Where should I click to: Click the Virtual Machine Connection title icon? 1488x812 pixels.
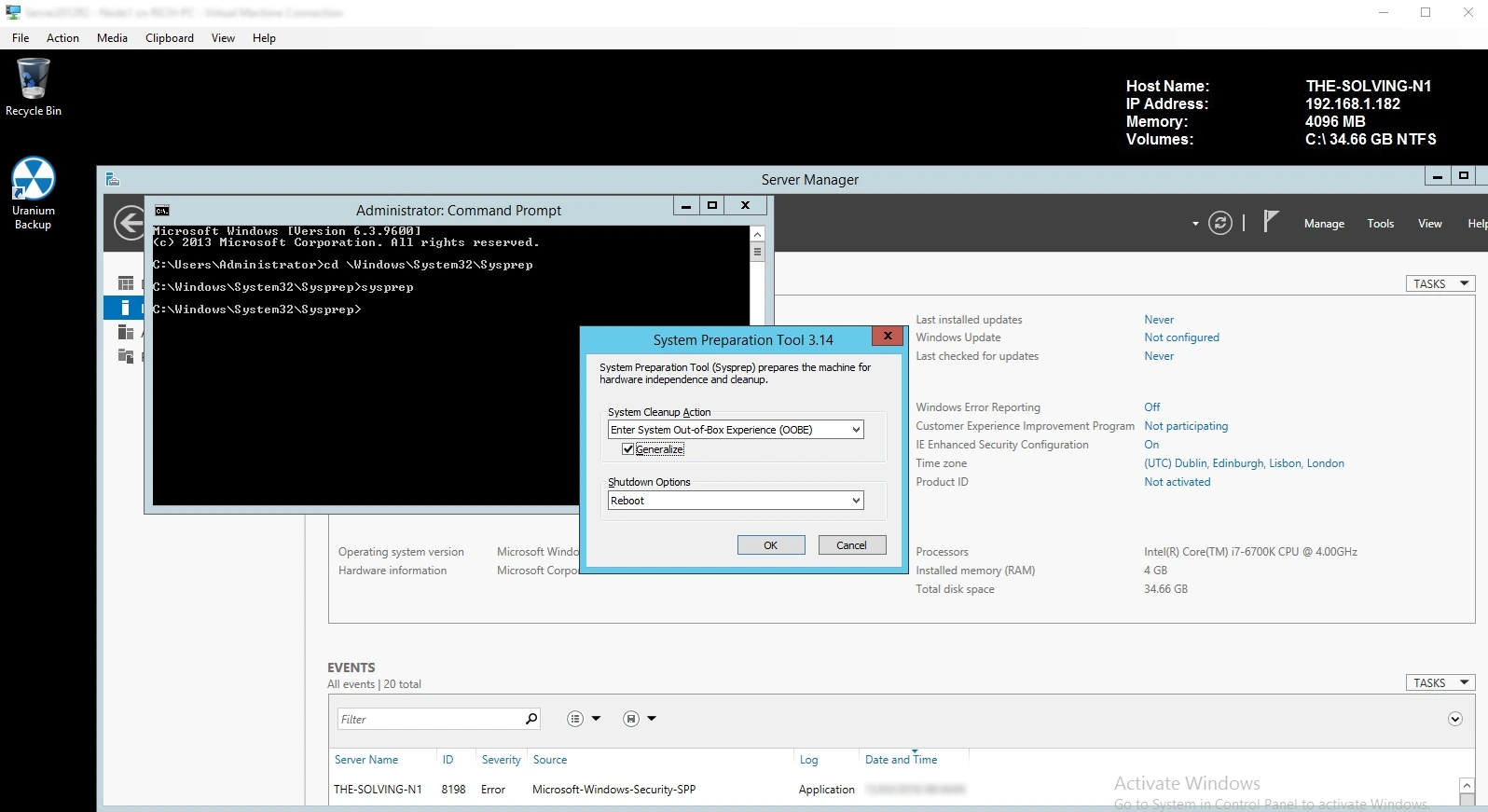click(x=13, y=12)
